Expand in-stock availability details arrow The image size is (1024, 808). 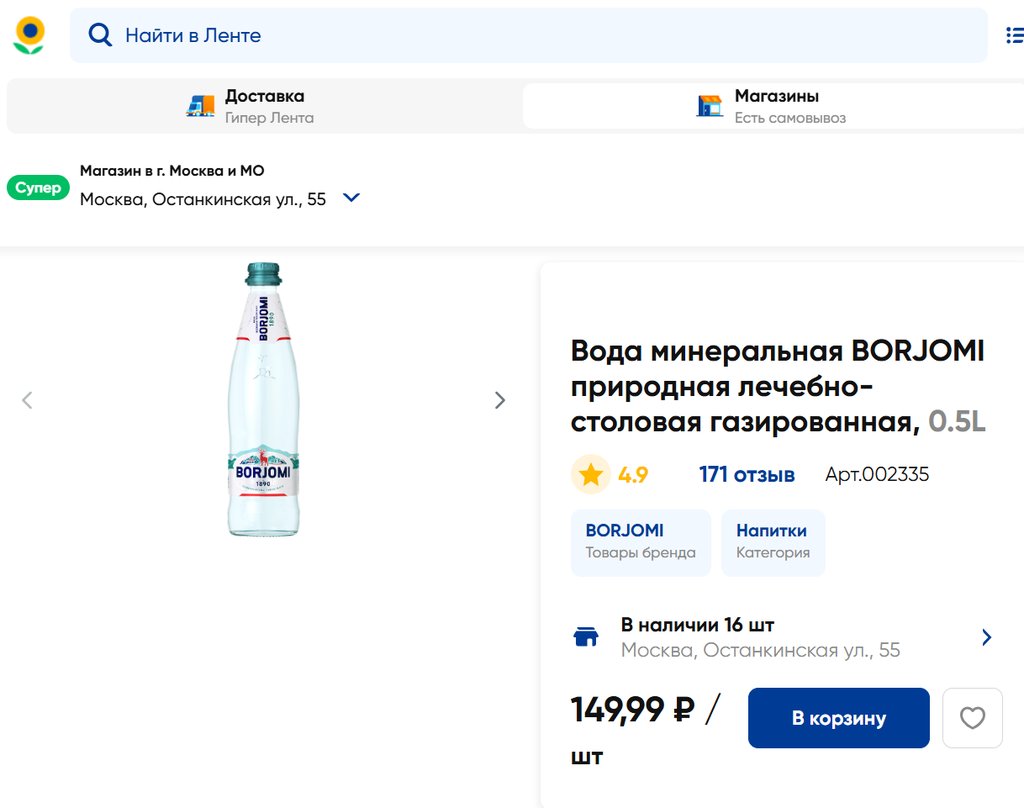[x=987, y=637]
